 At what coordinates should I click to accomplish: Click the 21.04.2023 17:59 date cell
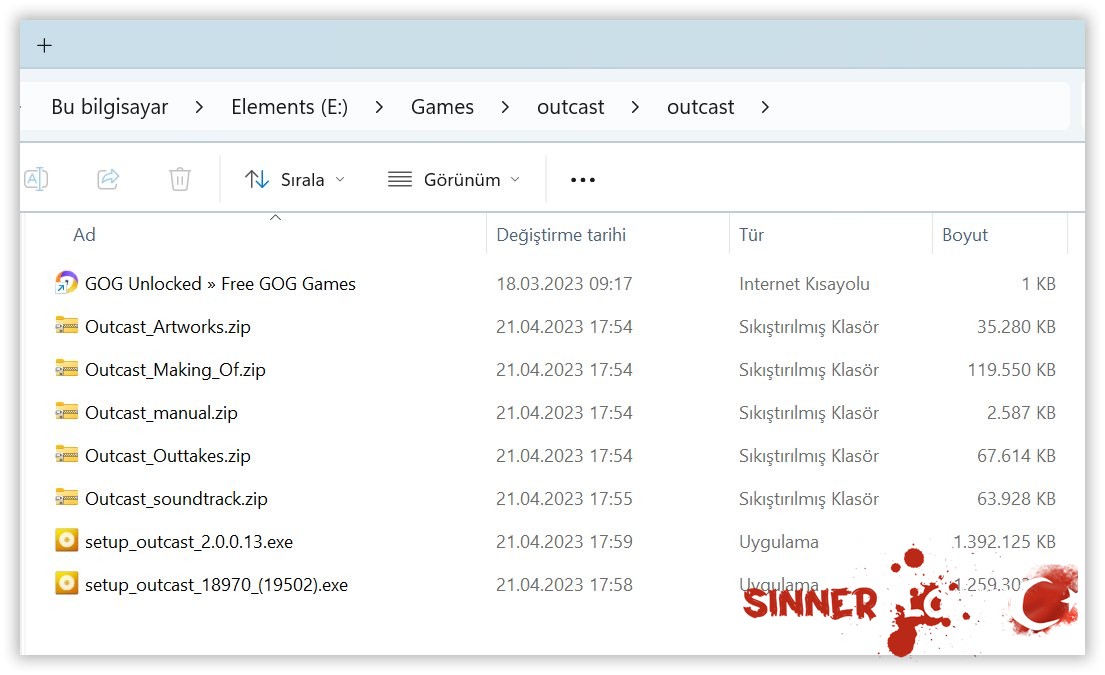point(564,542)
